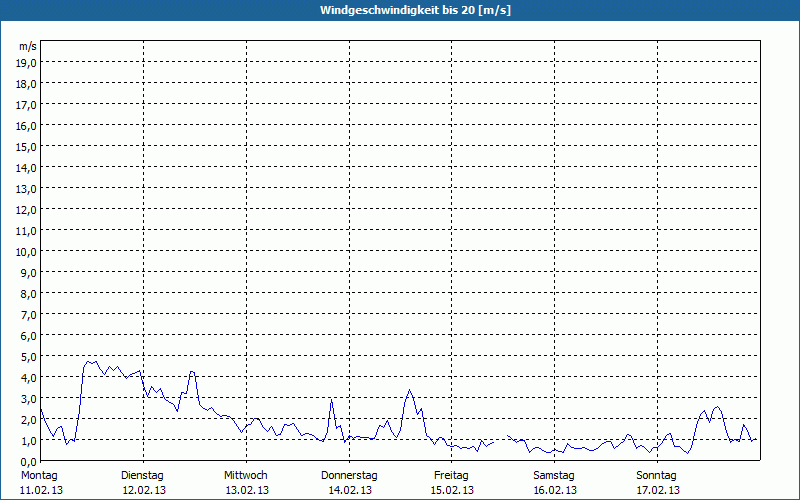800x500 pixels.
Task: Click the '15.02.13' date label
Action: tap(452, 490)
